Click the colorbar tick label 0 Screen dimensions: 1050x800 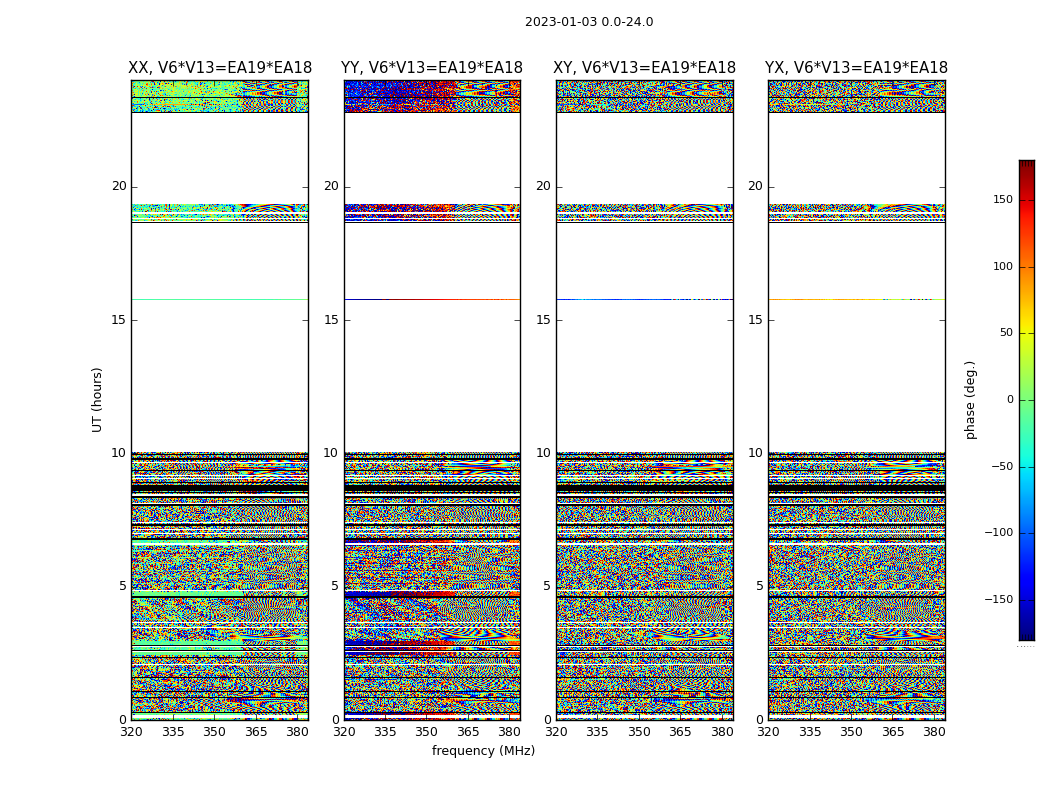click(x=1010, y=400)
